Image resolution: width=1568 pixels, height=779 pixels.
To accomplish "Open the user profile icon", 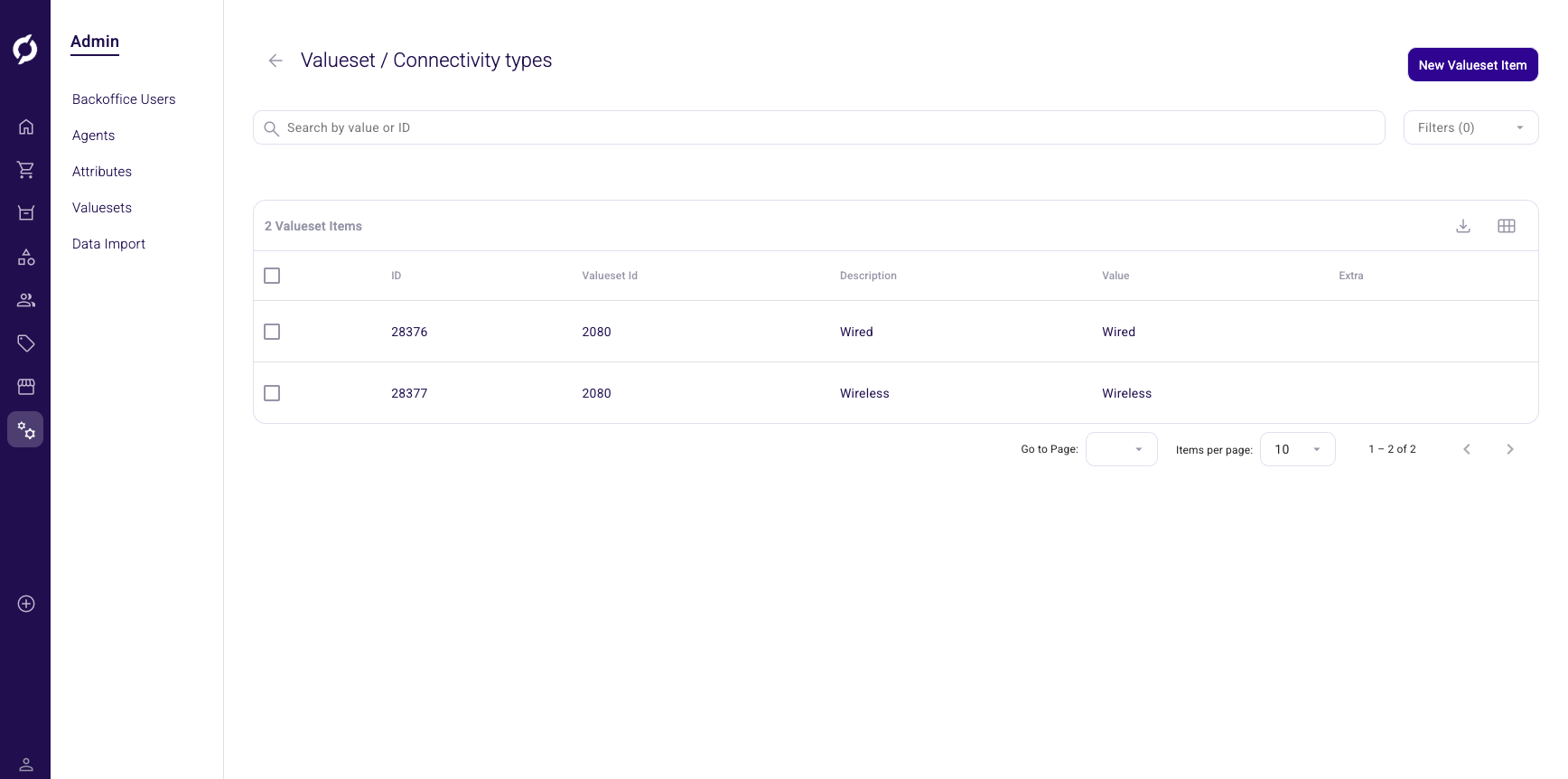I will click(26, 765).
